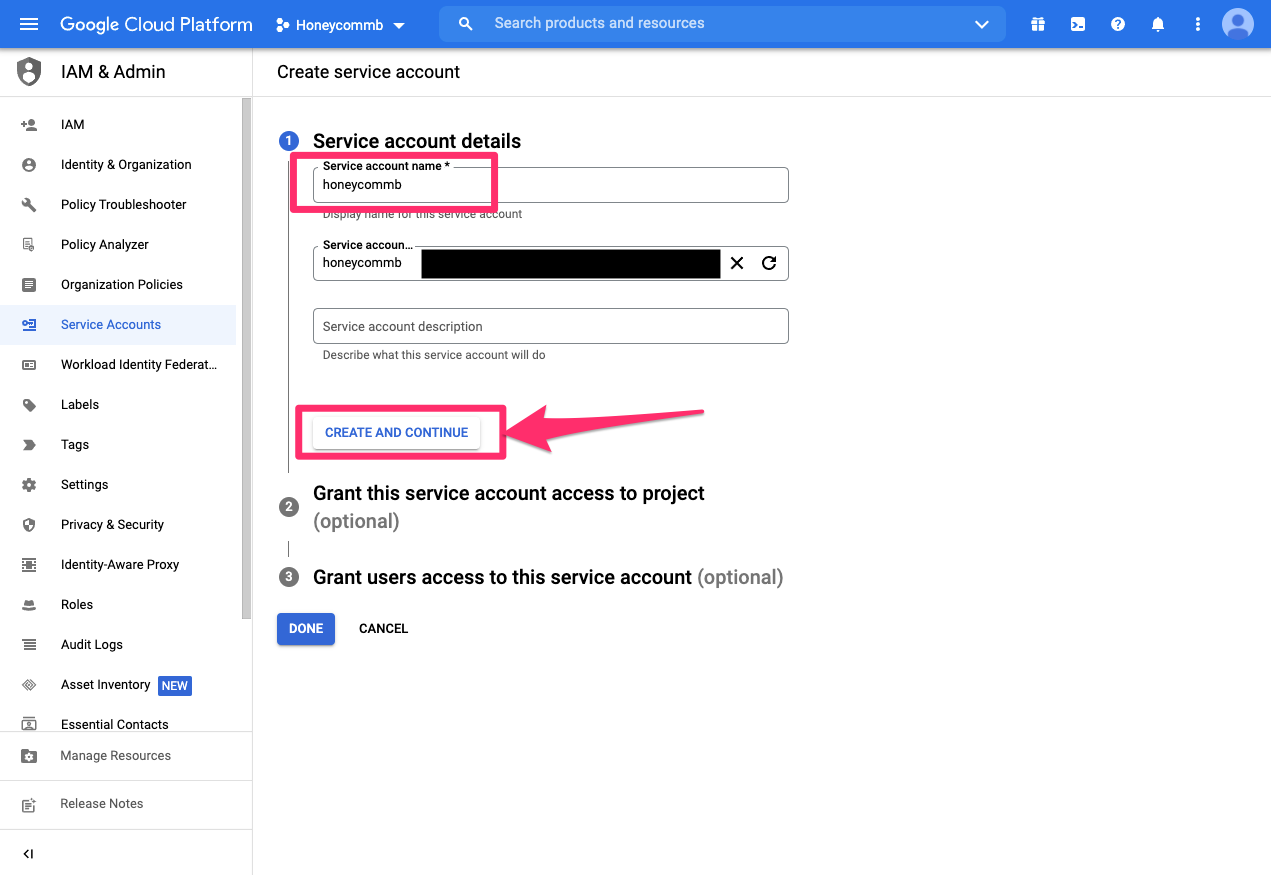Click the Settings gear icon in sidebar
The width and height of the screenshot is (1271, 875).
pos(29,485)
